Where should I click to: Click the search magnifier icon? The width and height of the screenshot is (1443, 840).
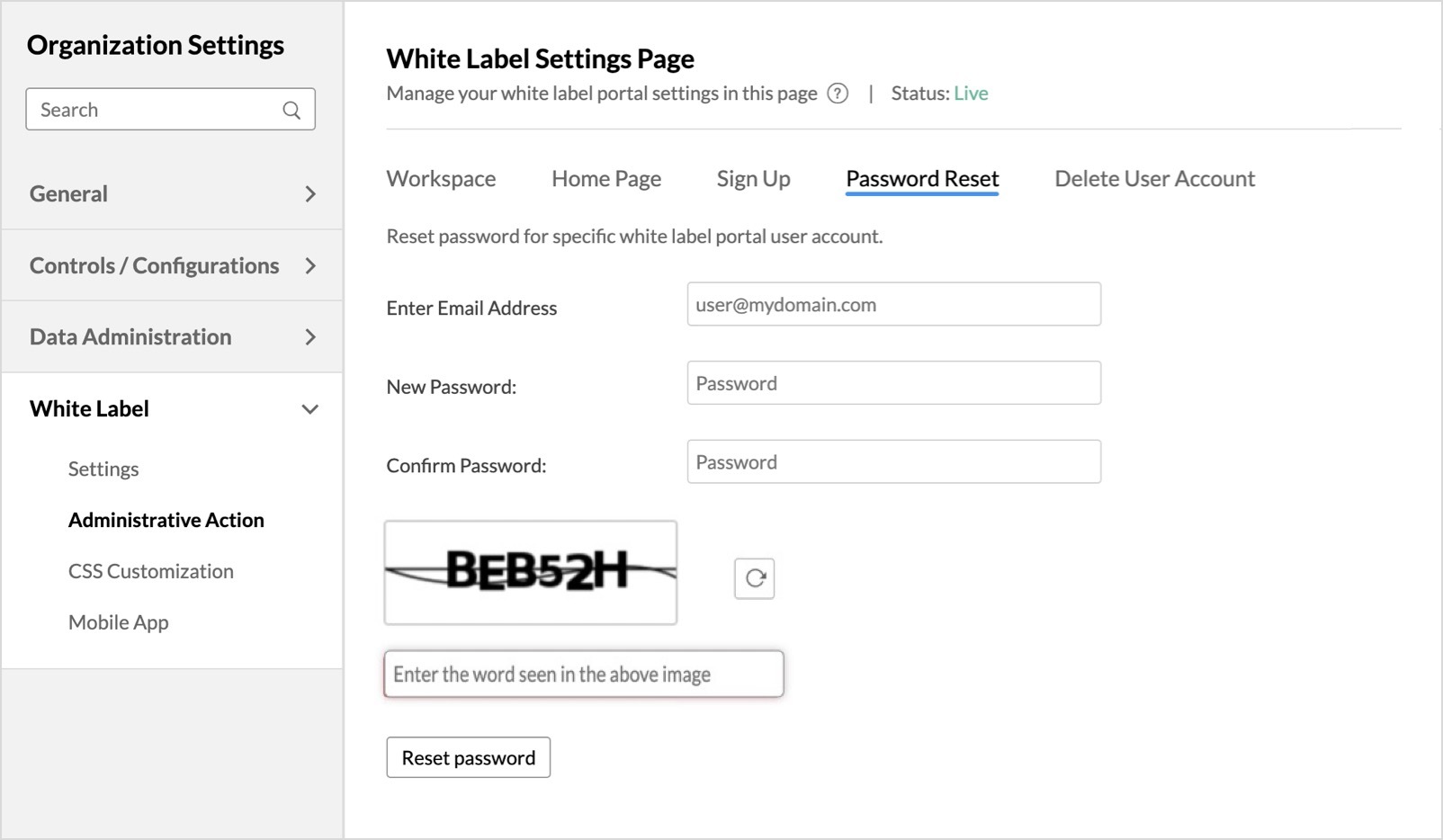pos(291,110)
